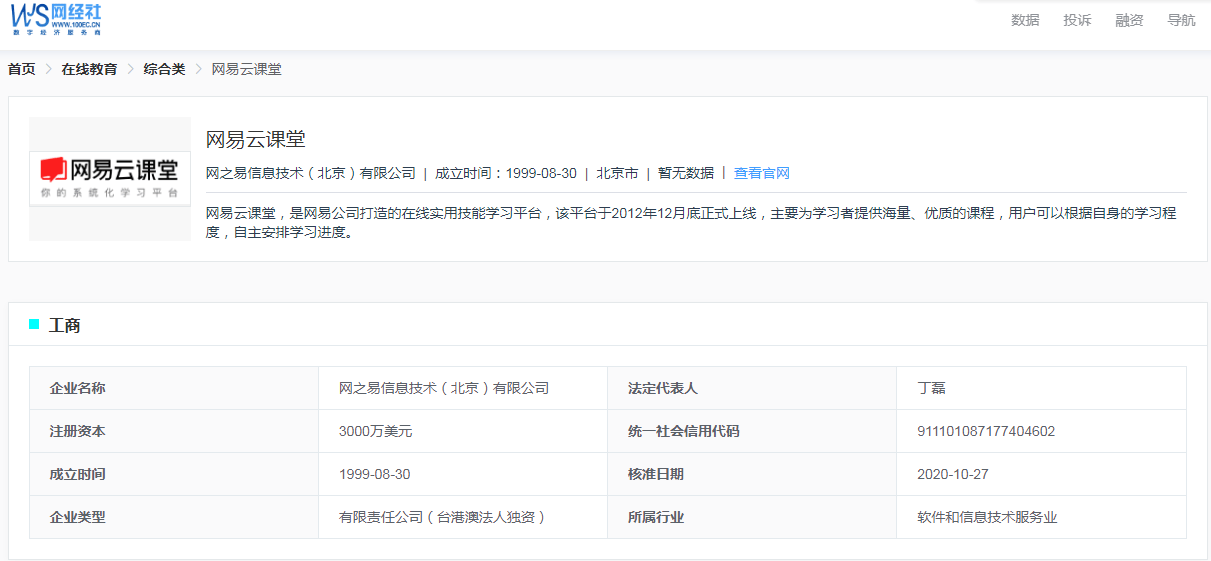Click the company description paragraph
This screenshot has width=1211, height=561.
[x=690, y=223]
